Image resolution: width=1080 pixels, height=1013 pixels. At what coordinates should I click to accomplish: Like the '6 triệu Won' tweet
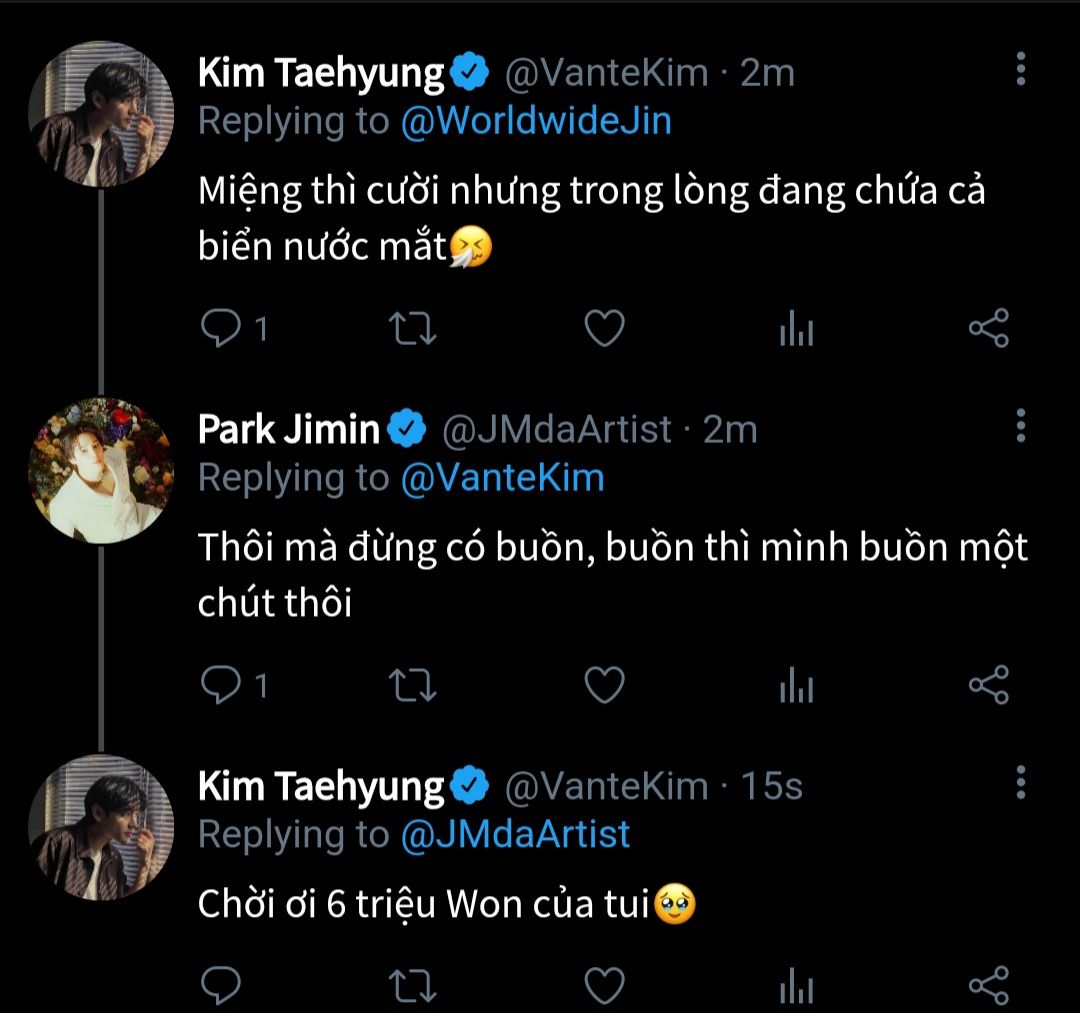[x=604, y=985]
